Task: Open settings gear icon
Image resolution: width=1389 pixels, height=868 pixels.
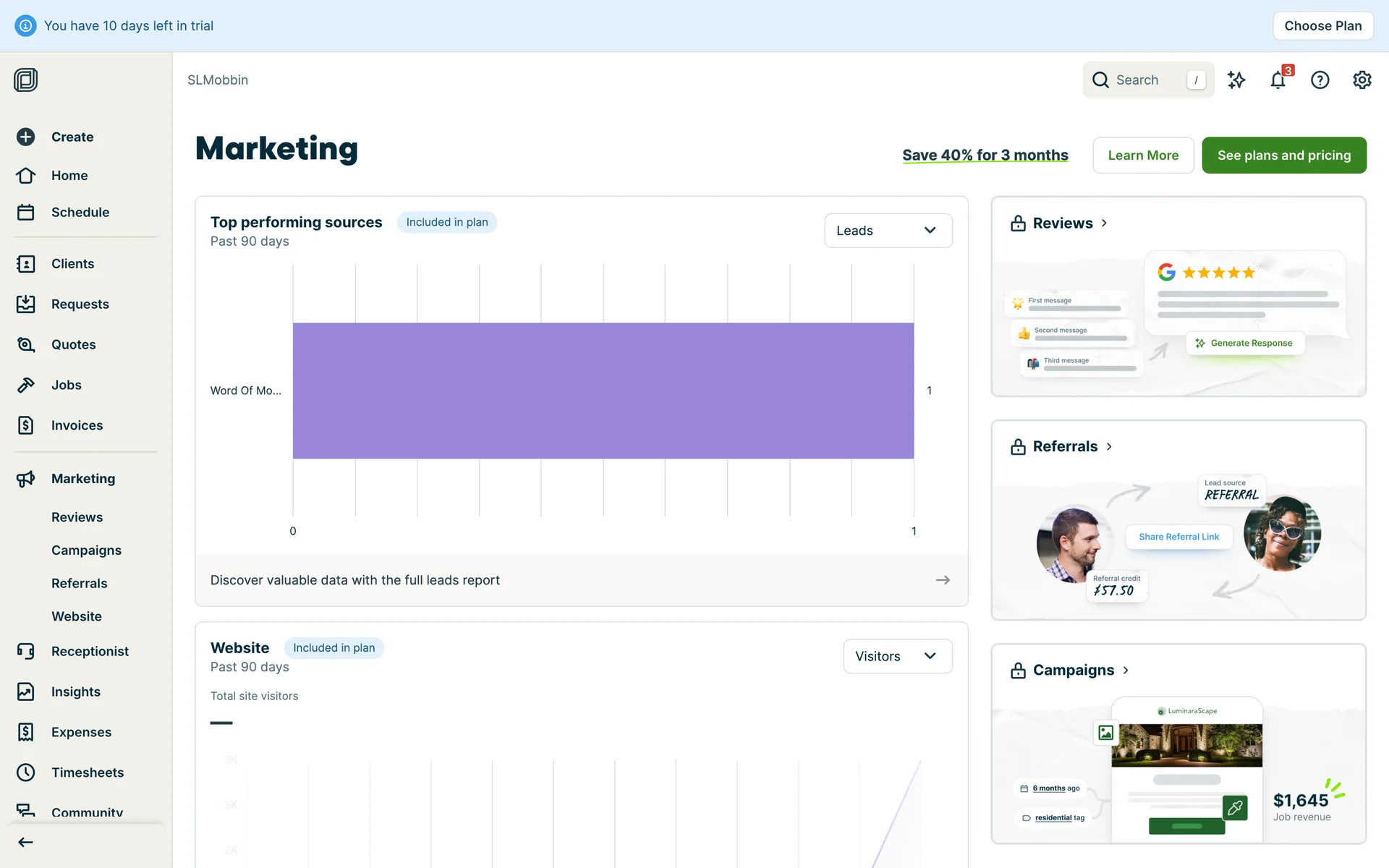Action: (x=1362, y=80)
